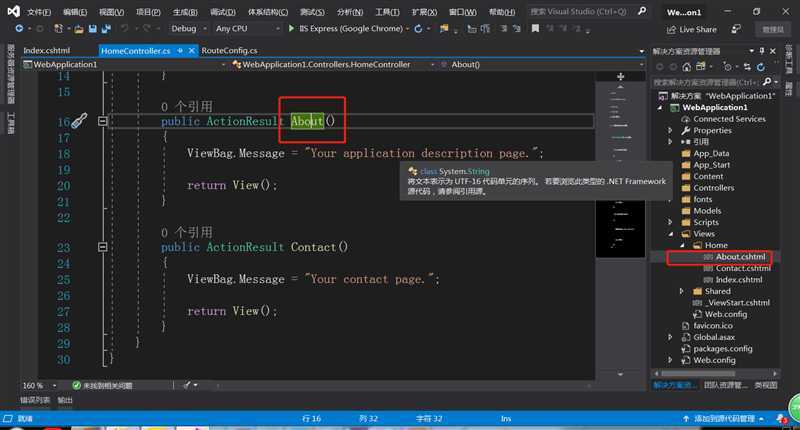Click the Save All toolbar icon
Image resolution: width=800 pixels, height=430 pixels.
click(x=106, y=29)
